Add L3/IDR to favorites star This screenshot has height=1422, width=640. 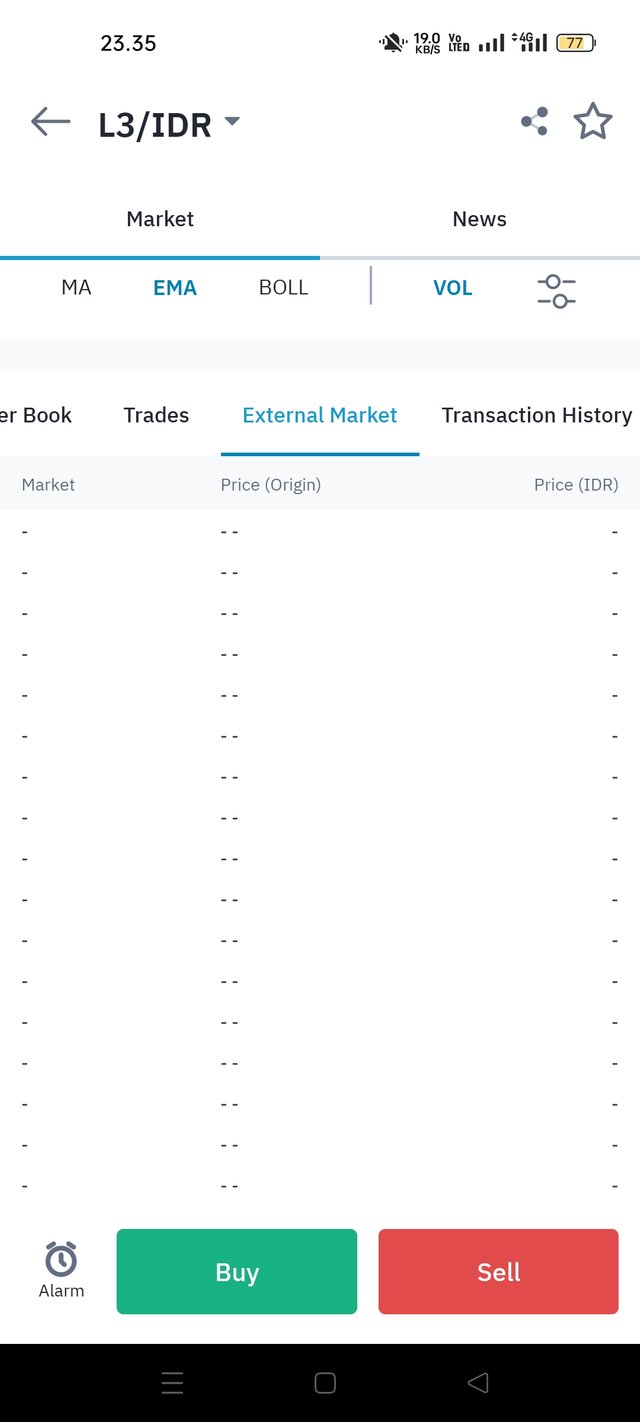[593, 121]
